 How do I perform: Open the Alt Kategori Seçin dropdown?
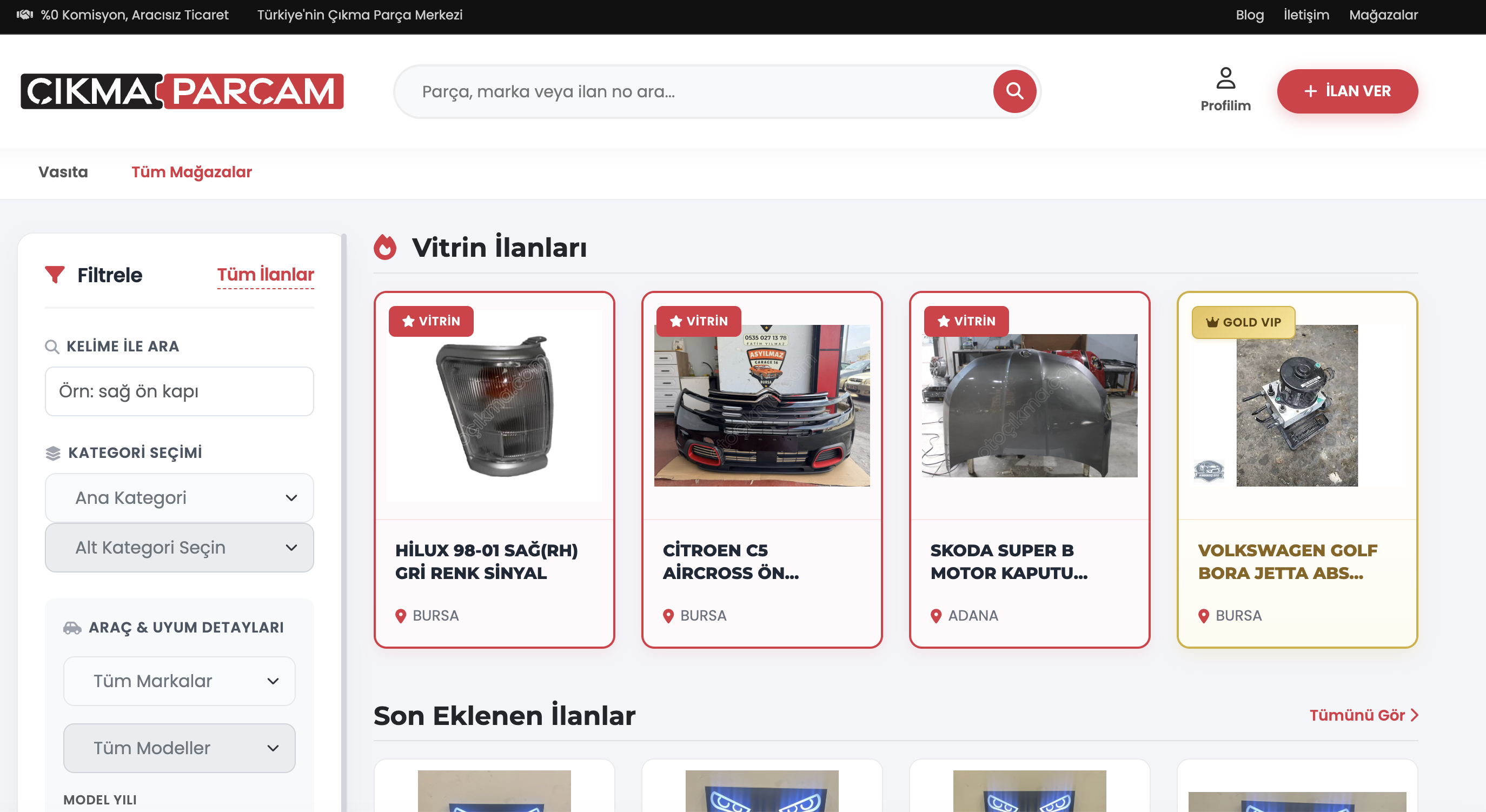tap(180, 547)
